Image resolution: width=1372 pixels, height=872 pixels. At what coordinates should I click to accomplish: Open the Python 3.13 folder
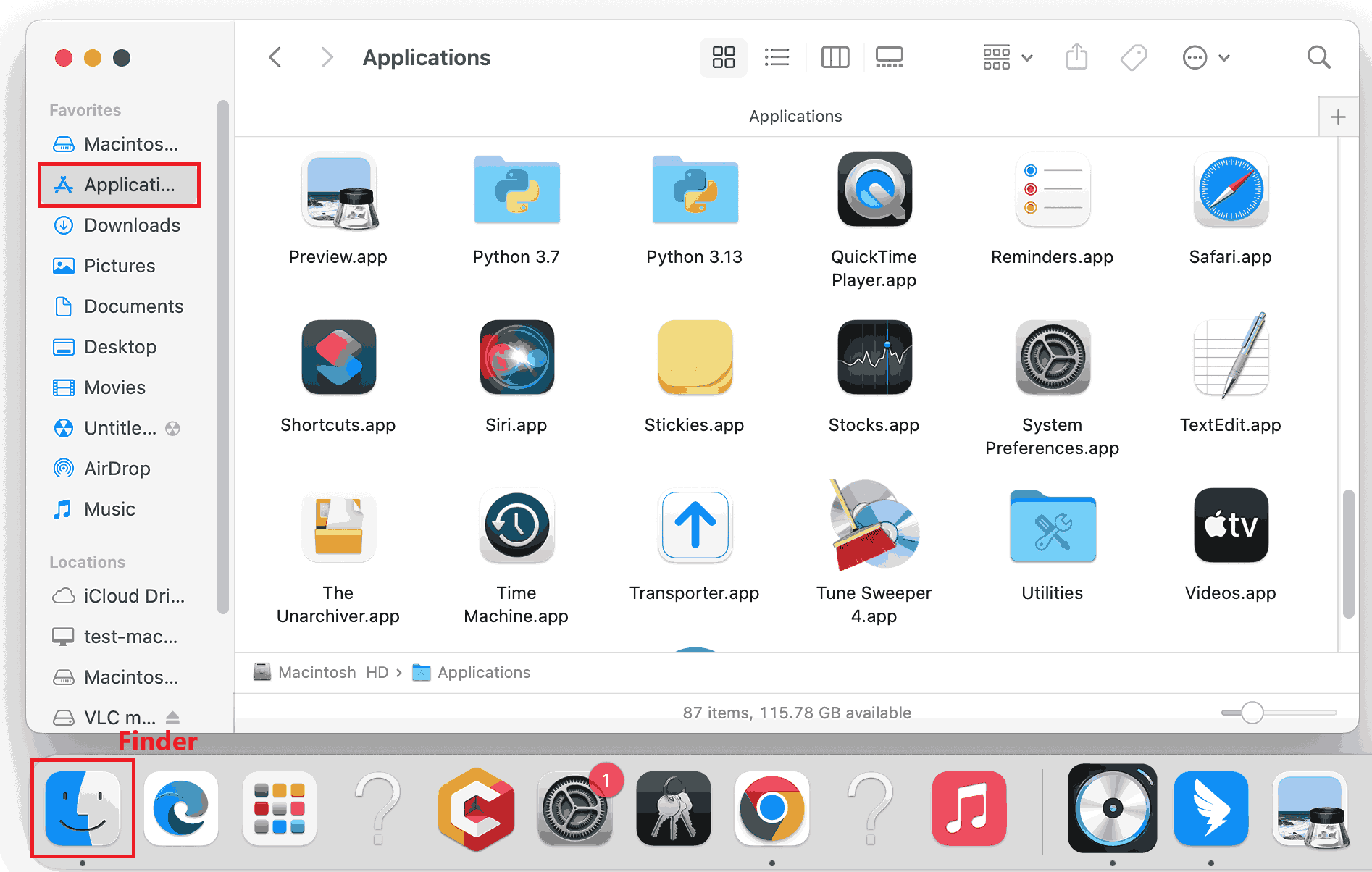pos(695,191)
